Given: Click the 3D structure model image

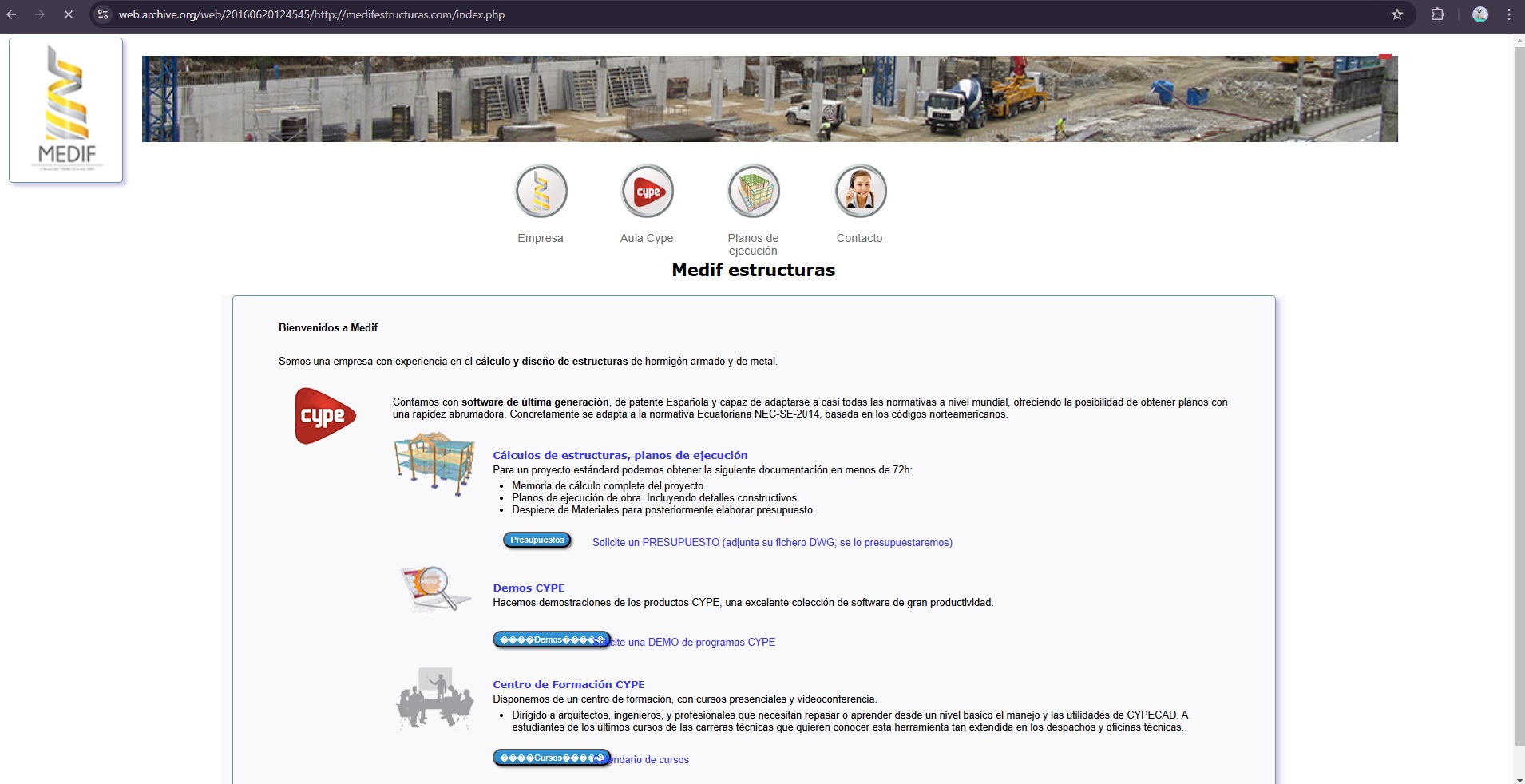Looking at the screenshot, I should click(434, 464).
